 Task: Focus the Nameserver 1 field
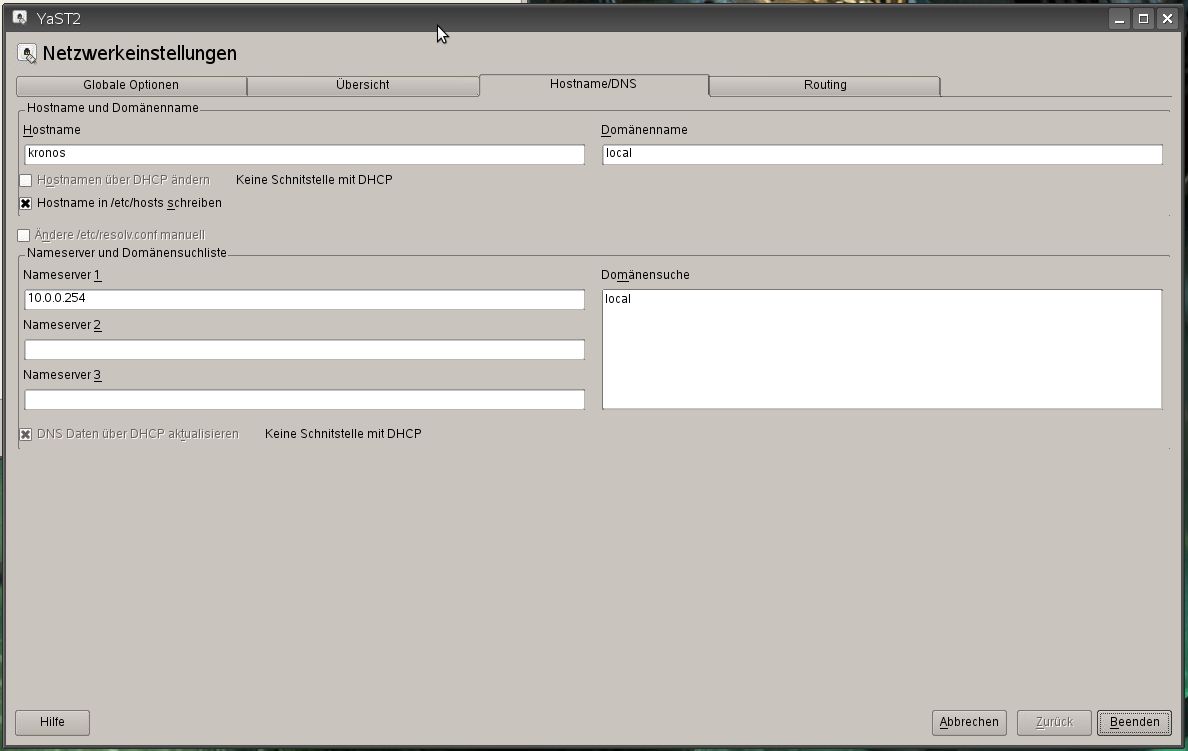click(x=305, y=299)
